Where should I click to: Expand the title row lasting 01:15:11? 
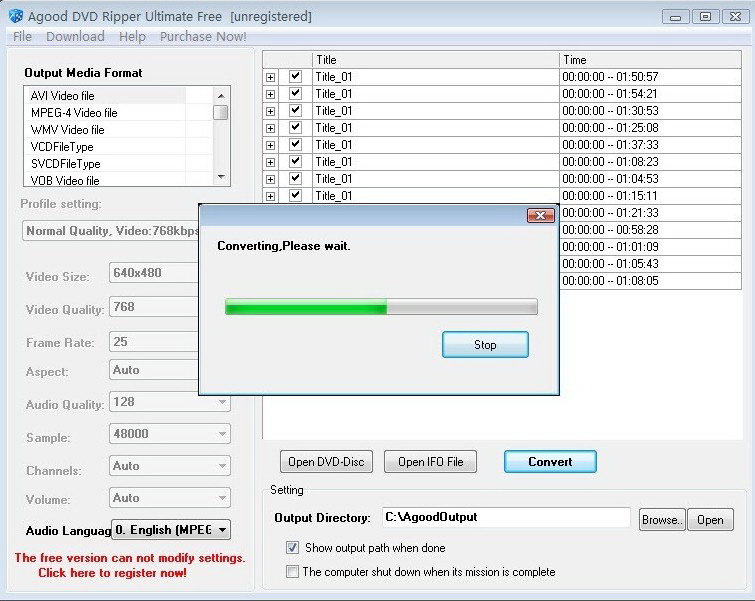tap(271, 196)
